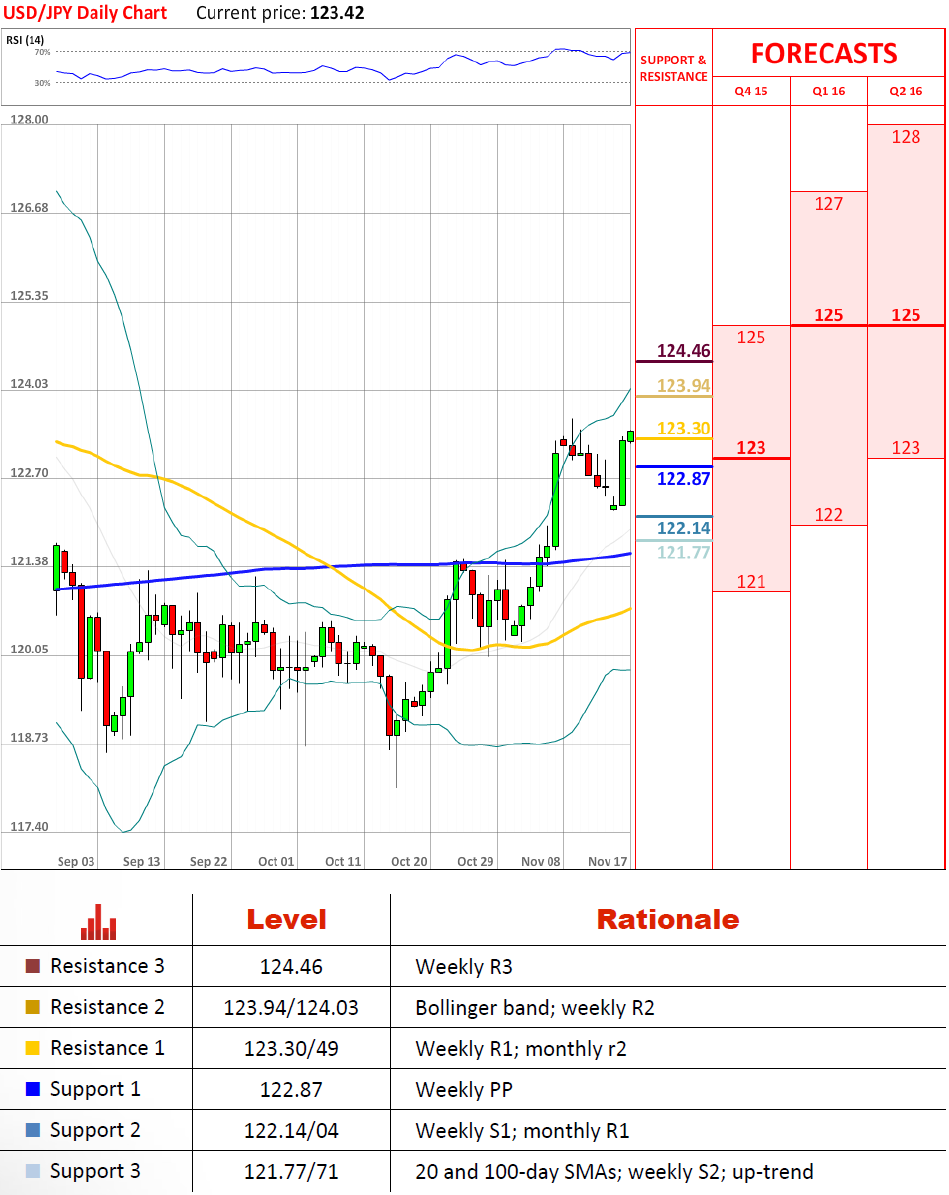Click bold 123 in Q4 15 column
949x1195 pixels.
tap(751, 448)
